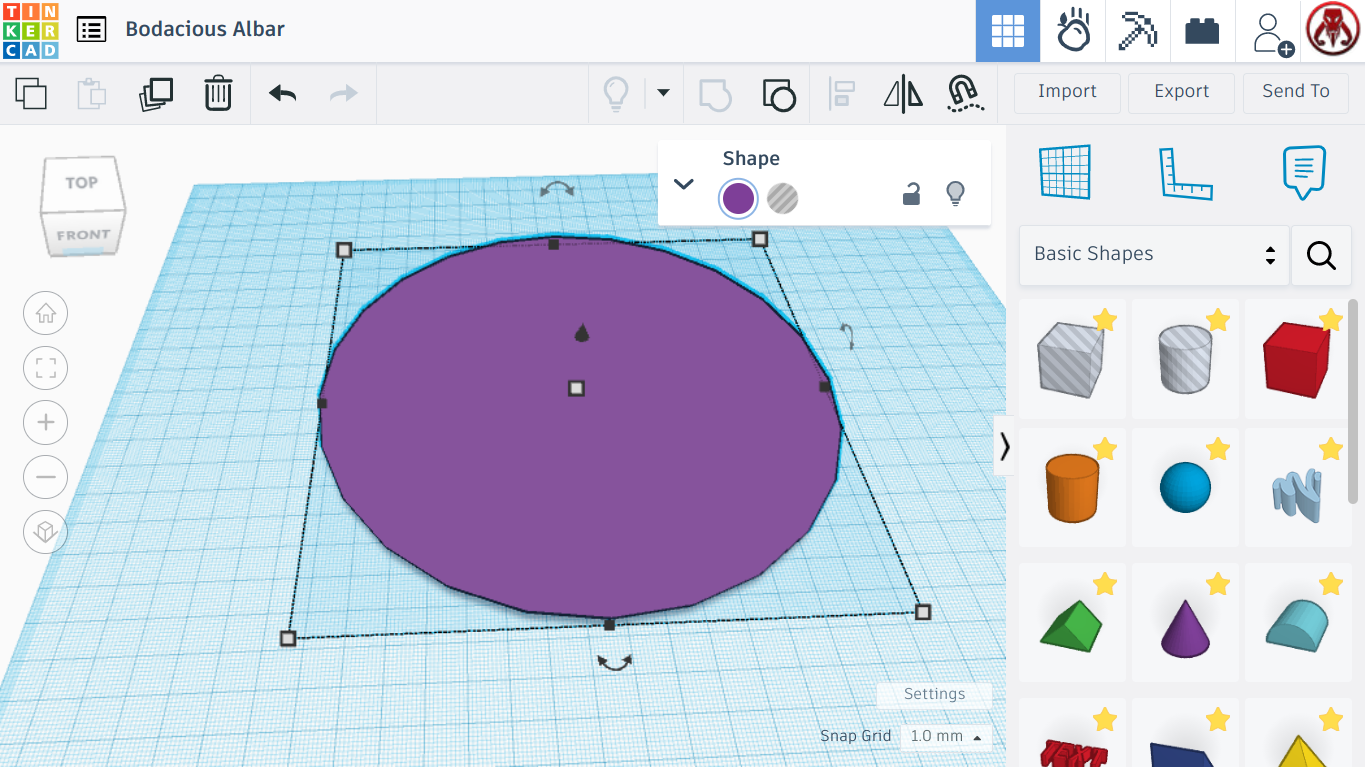Delete selection with trash icon

218,94
